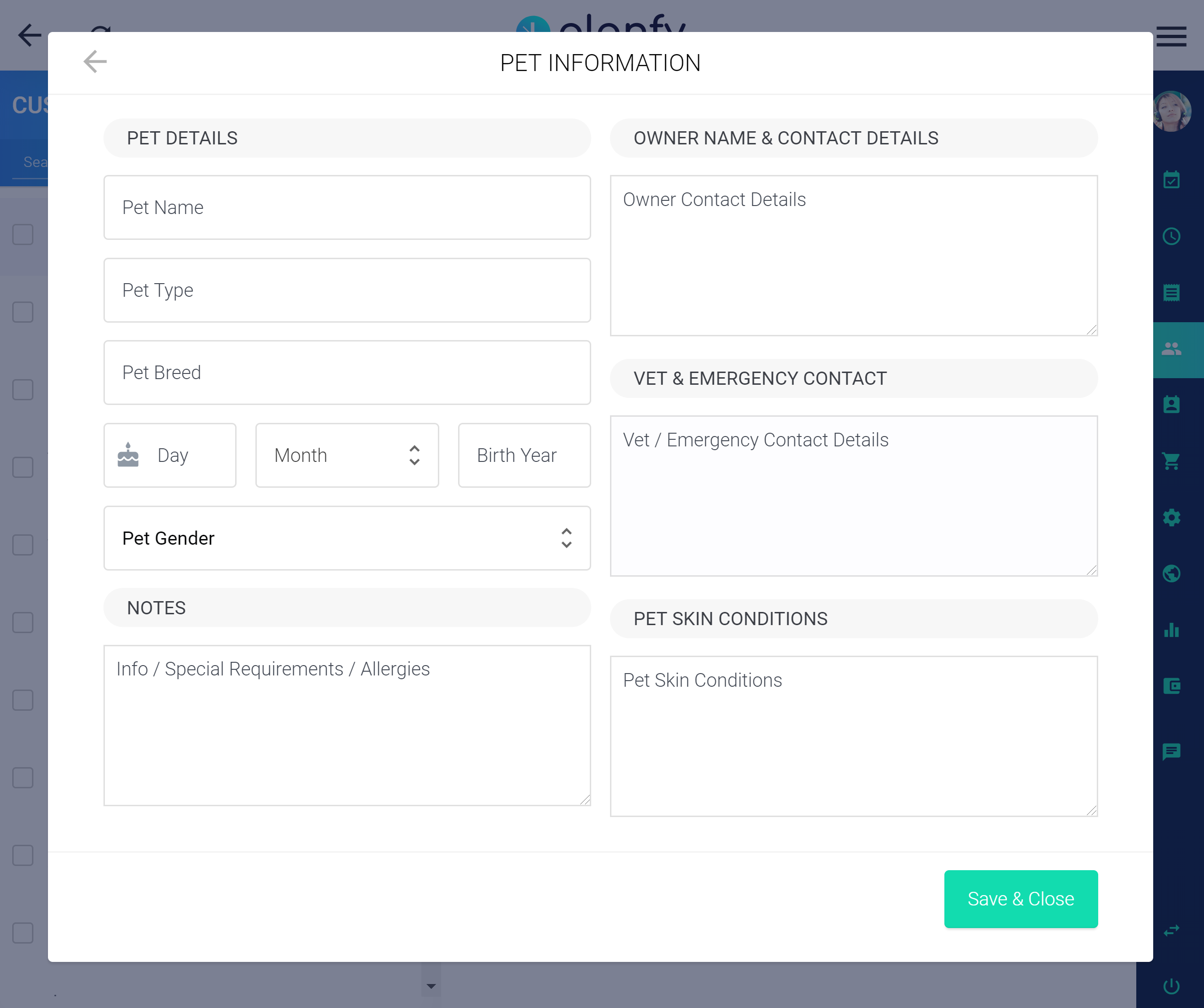Open the time history clock icon
Image resolution: width=1204 pixels, height=1008 pixels.
(1172, 236)
